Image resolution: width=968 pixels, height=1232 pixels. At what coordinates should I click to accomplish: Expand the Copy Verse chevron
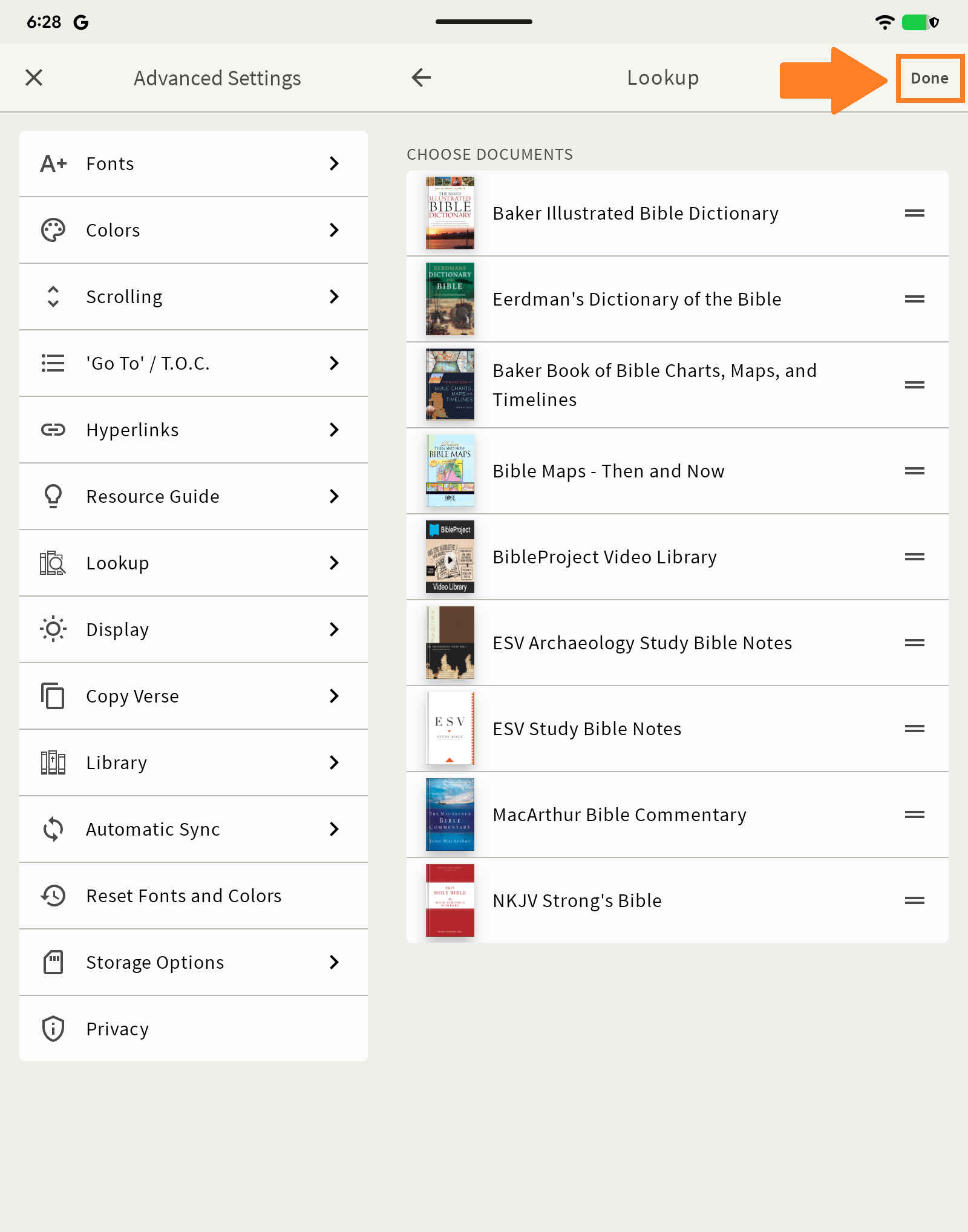click(x=334, y=696)
